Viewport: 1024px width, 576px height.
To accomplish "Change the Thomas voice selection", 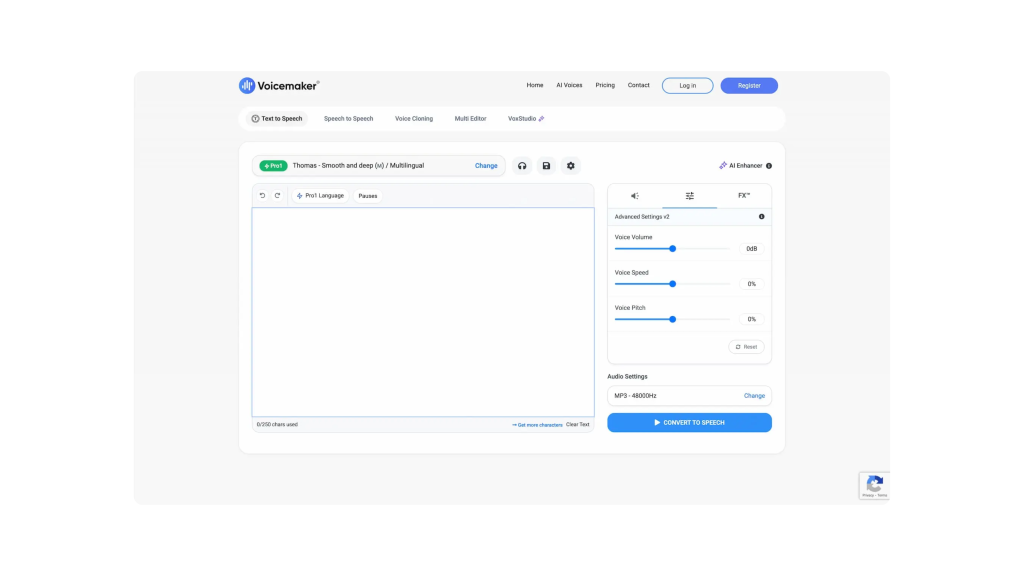I will (486, 165).
